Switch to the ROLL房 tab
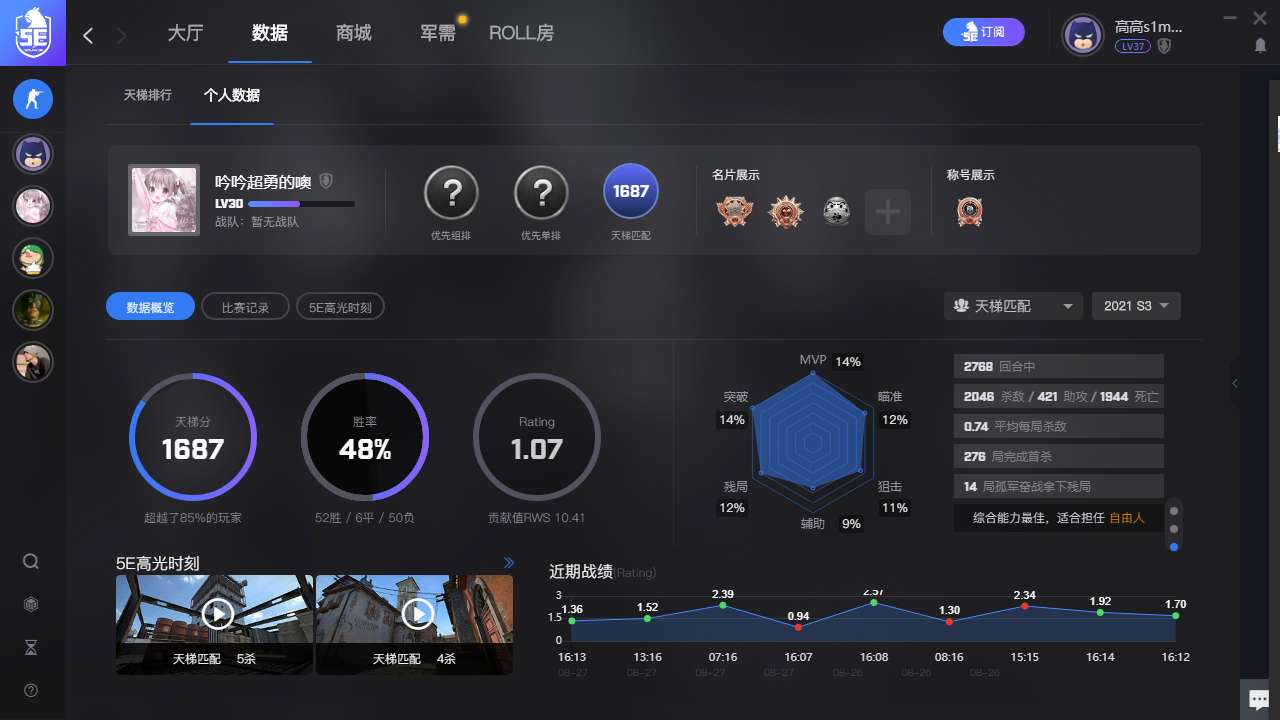Screen dimensions: 1280x720 tap(521, 33)
